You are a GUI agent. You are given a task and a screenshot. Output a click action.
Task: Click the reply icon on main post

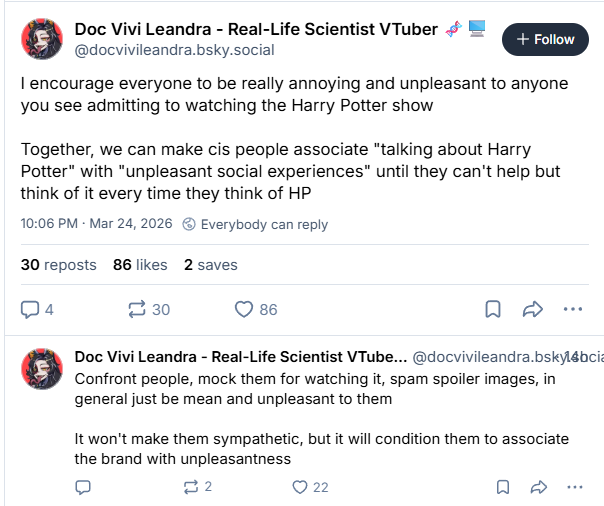click(x=30, y=310)
